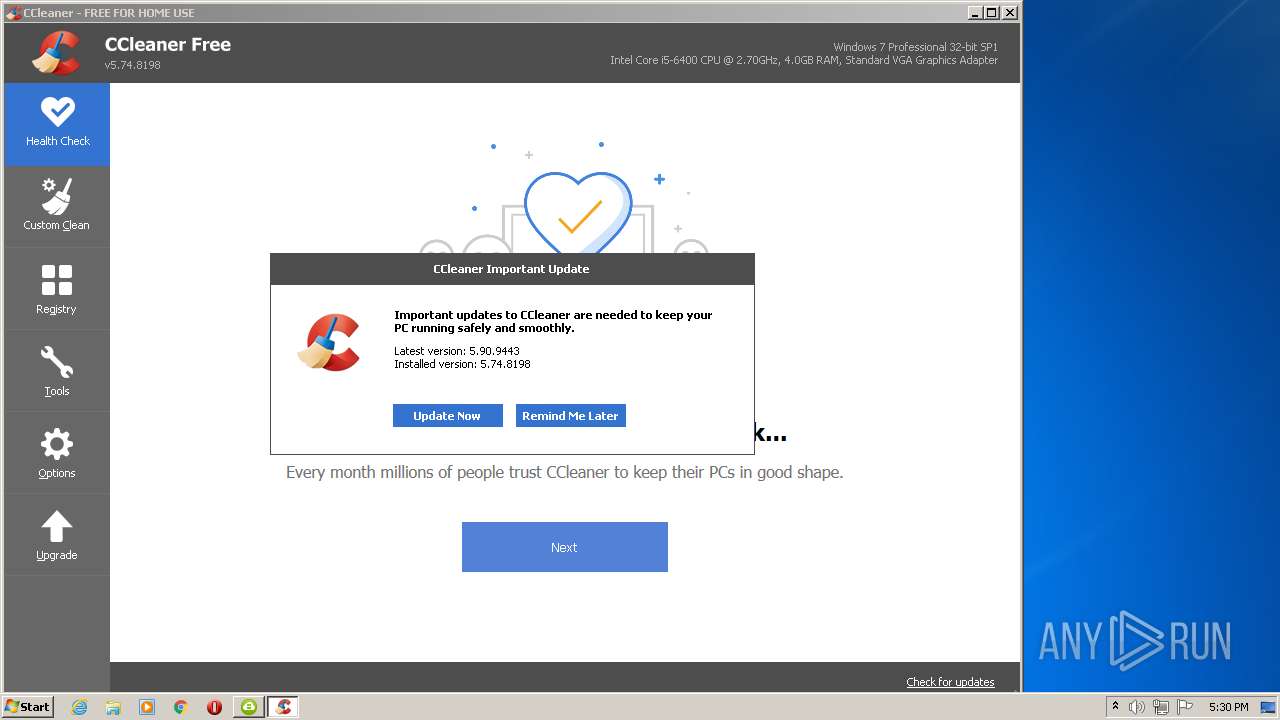Open the Upgrade section
1280x720 pixels.
pos(57,535)
